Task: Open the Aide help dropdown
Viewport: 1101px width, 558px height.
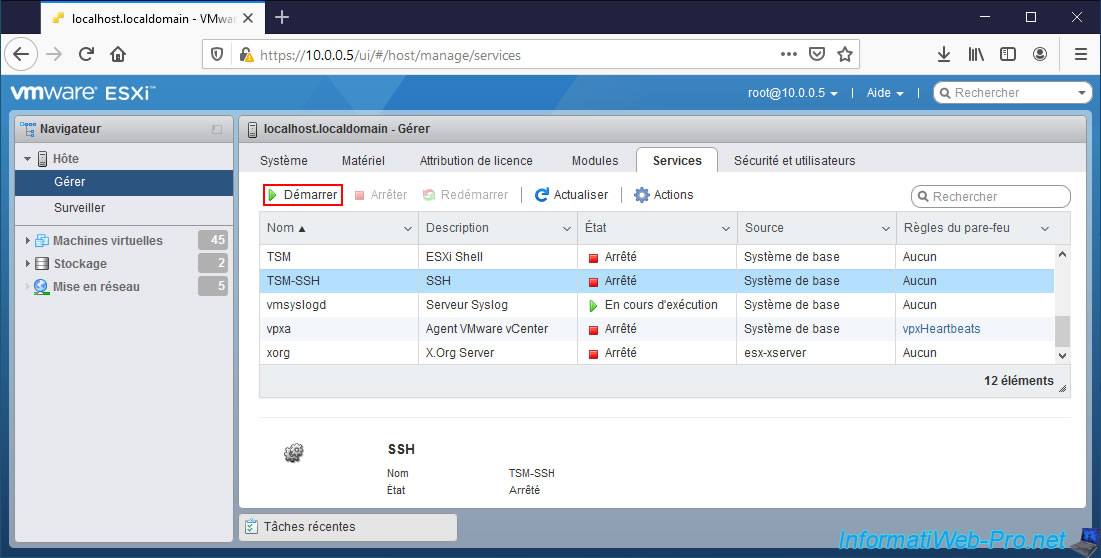Action: 885,93
